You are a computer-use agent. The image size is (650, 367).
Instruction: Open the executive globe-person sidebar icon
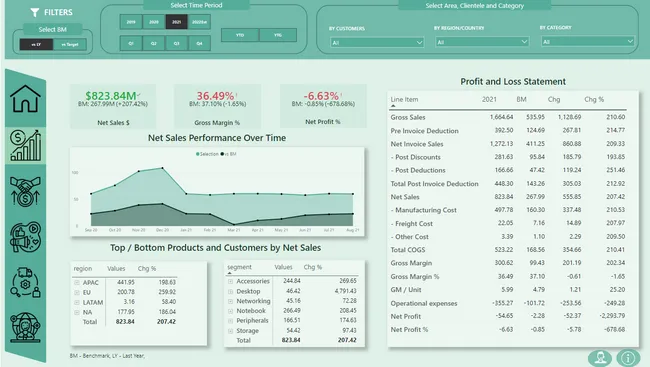click(25, 327)
